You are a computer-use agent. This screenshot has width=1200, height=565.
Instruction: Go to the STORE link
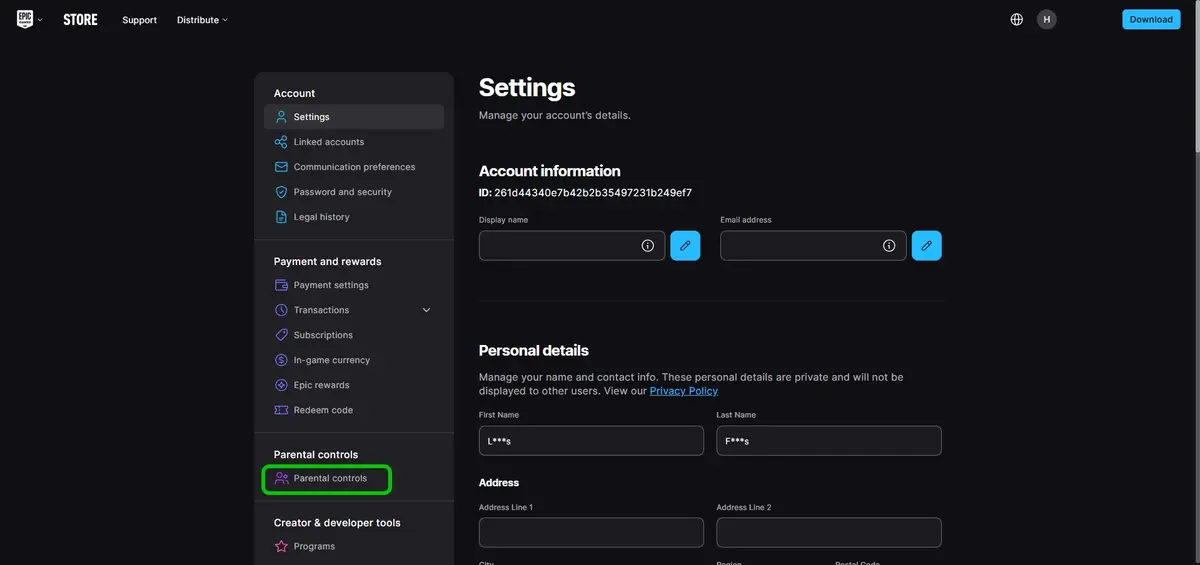point(80,20)
